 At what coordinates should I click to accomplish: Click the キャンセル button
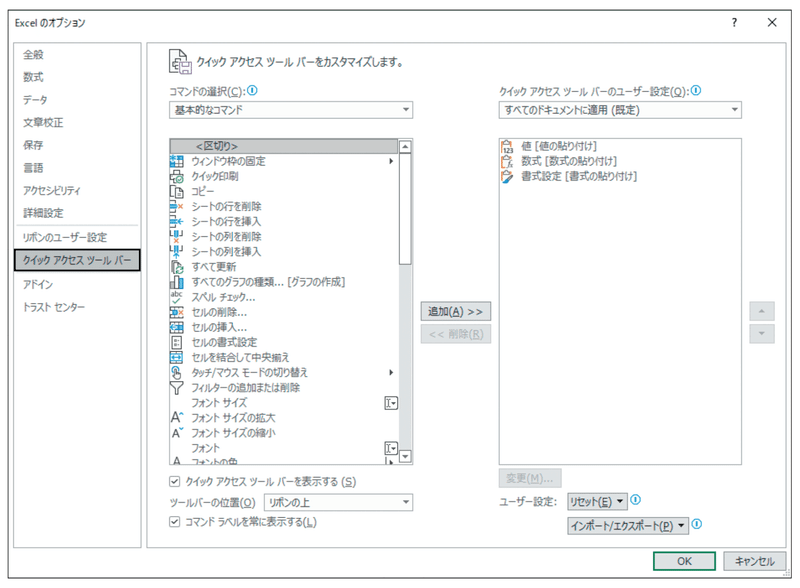pyautogui.click(x=755, y=561)
